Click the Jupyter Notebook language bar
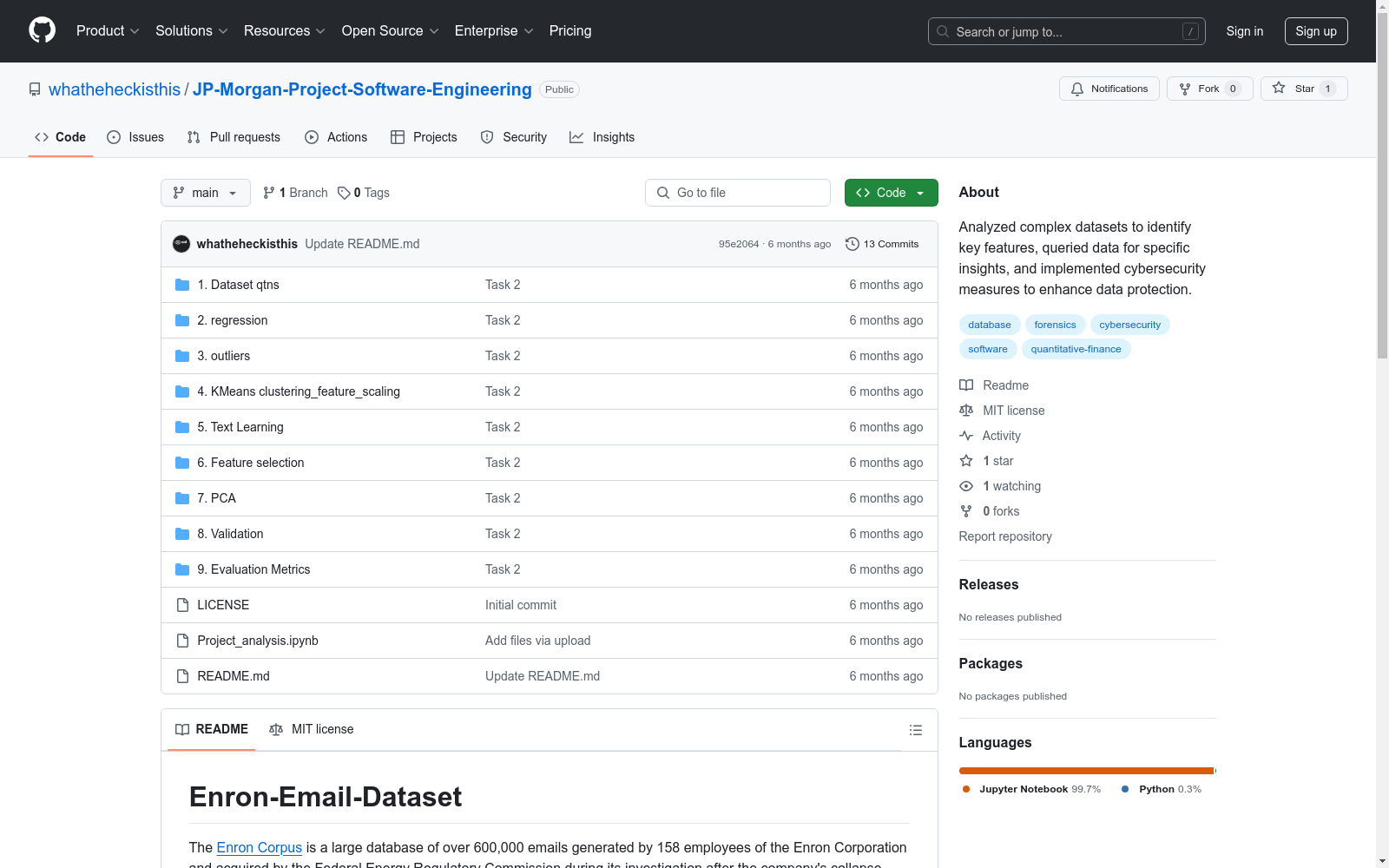The height and width of the screenshot is (868, 1389). 1085,770
